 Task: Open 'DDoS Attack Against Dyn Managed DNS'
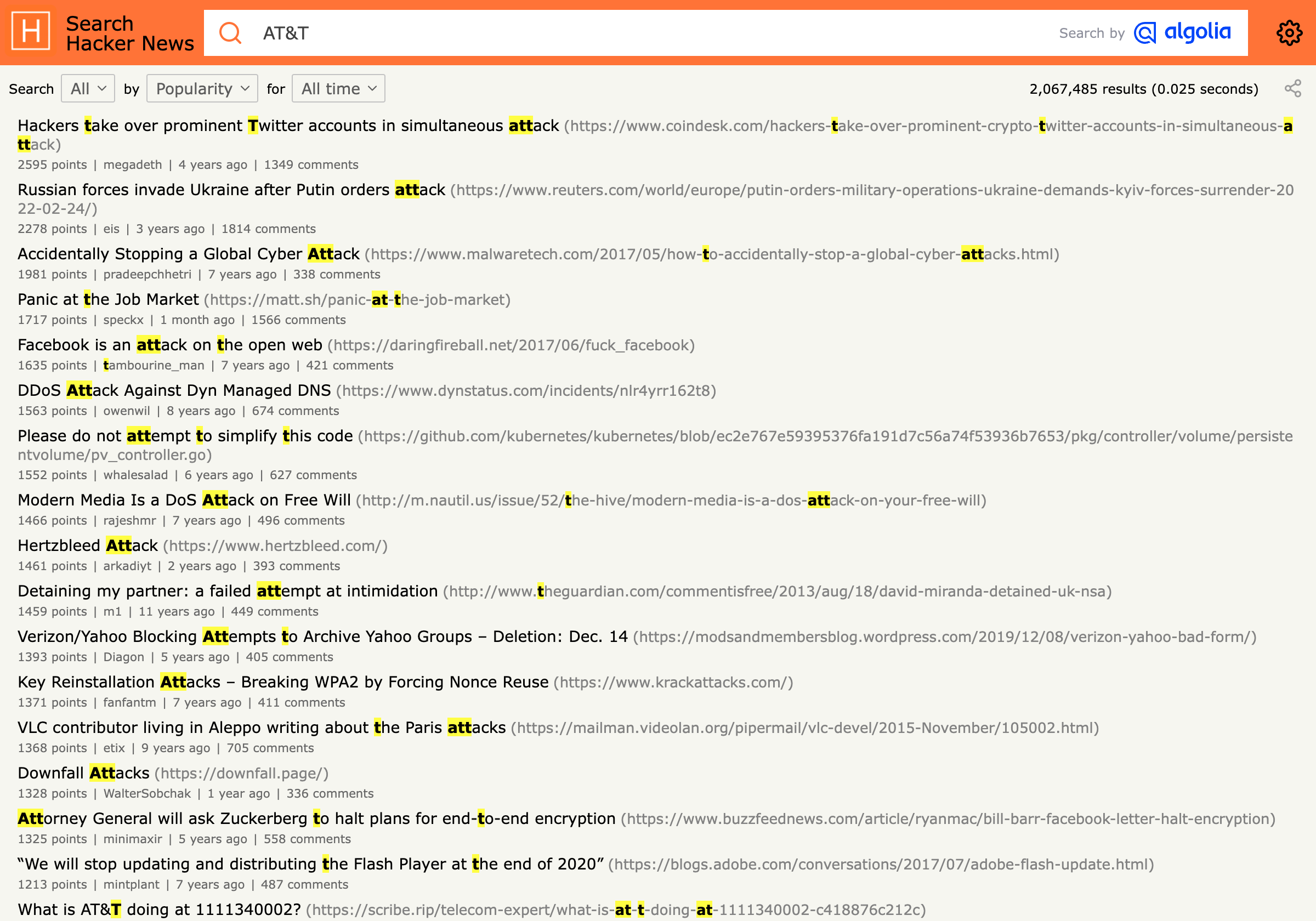[174, 390]
